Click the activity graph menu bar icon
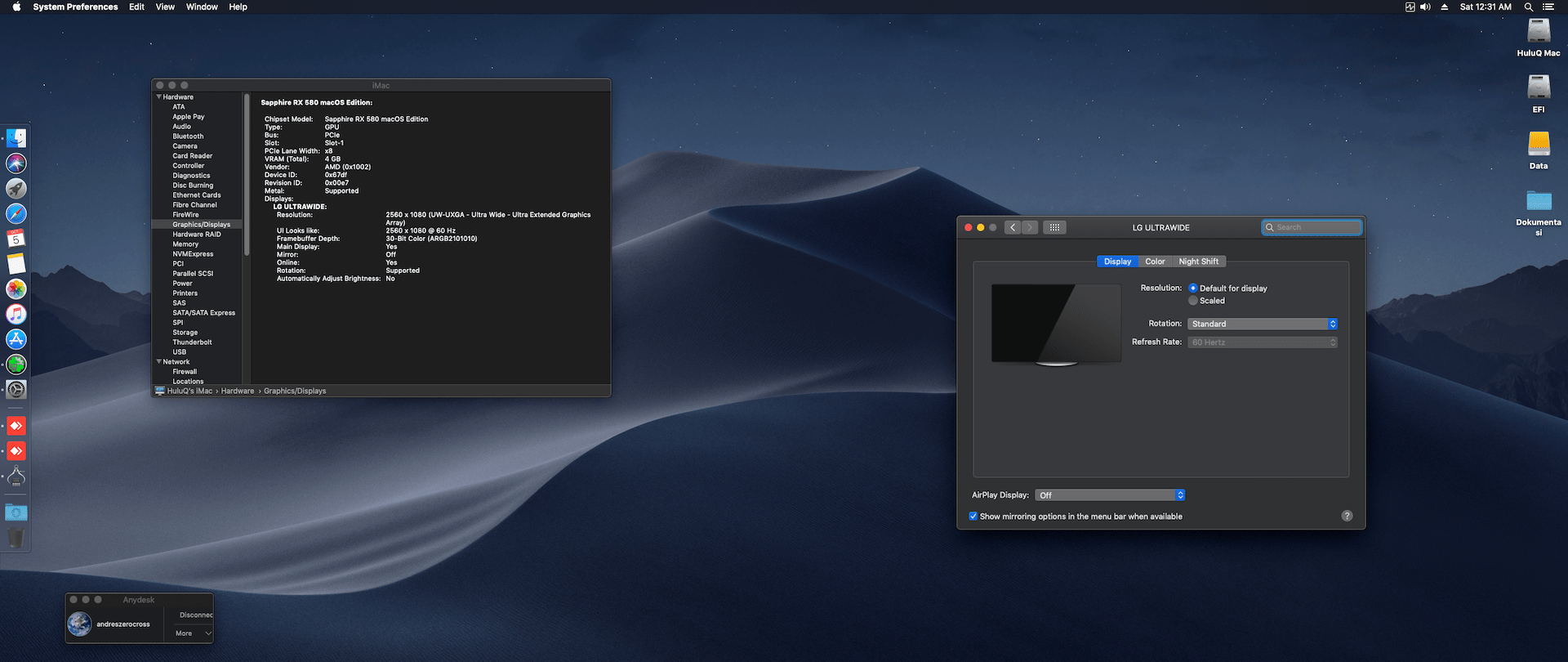The image size is (1568, 662). click(x=1410, y=7)
